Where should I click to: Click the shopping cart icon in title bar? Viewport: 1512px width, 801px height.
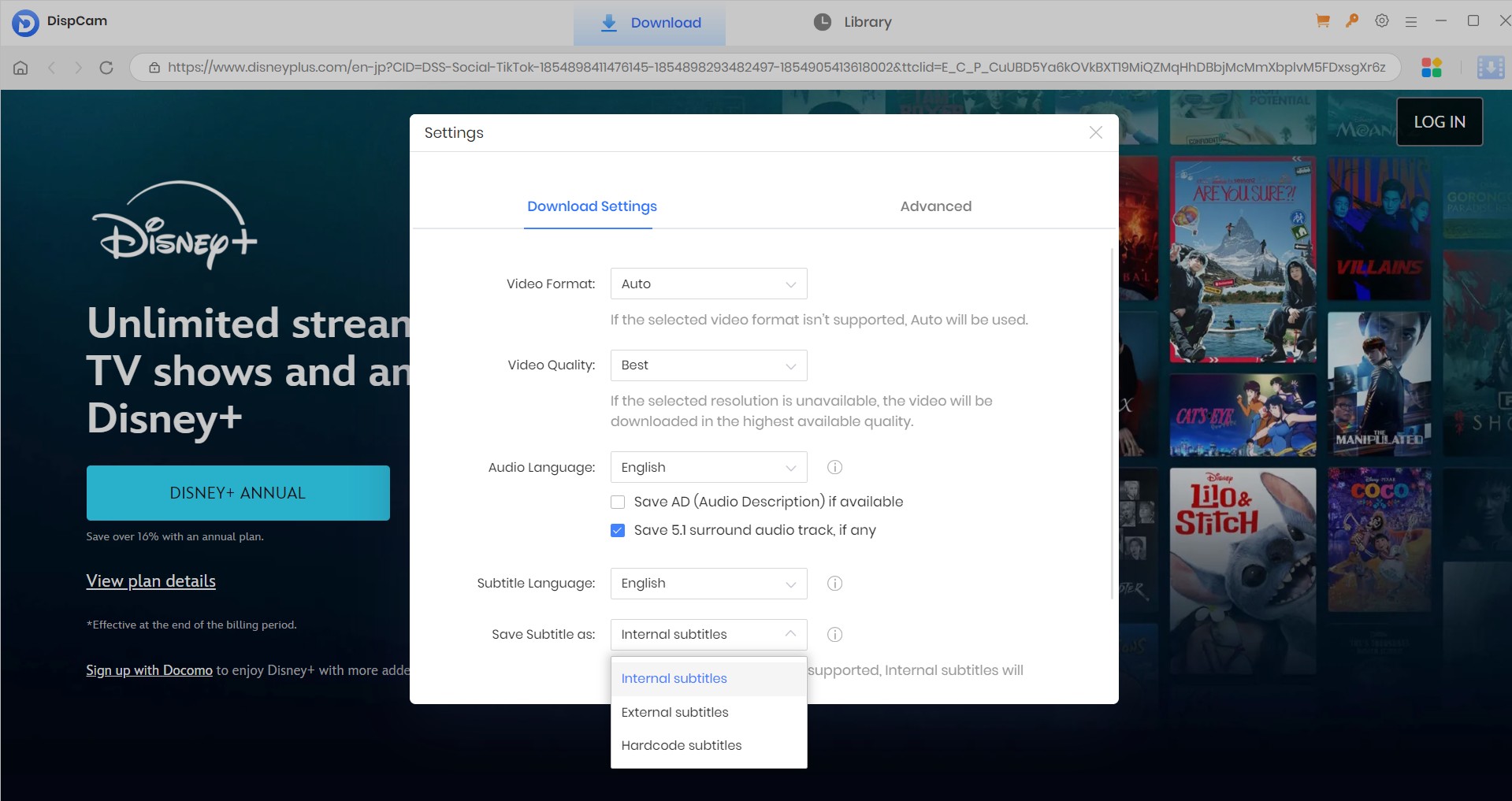(x=1323, y=21)
